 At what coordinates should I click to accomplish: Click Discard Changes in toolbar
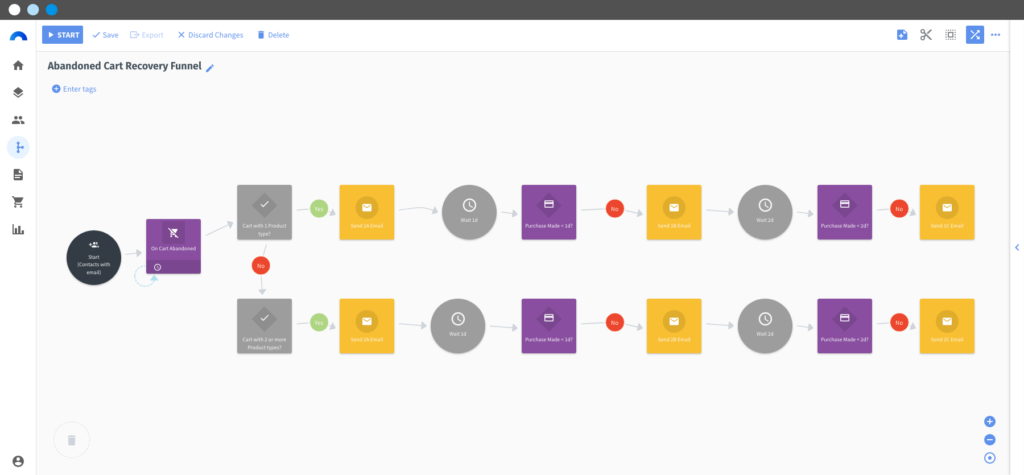coord(210,35)
